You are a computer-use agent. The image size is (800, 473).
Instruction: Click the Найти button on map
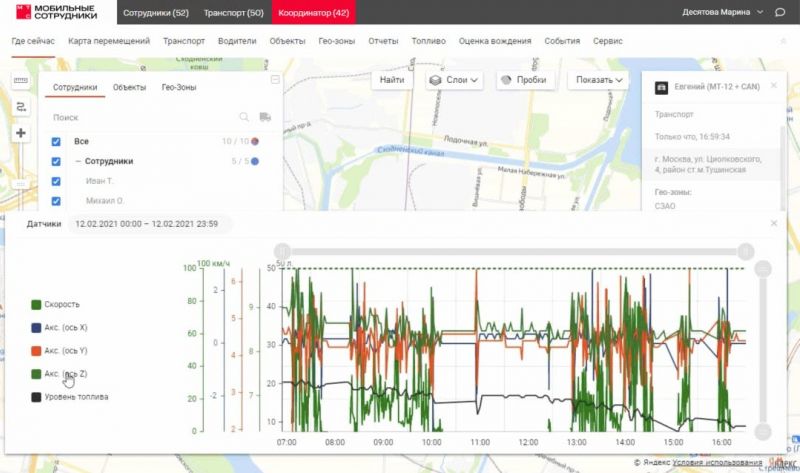pos(392,80)
